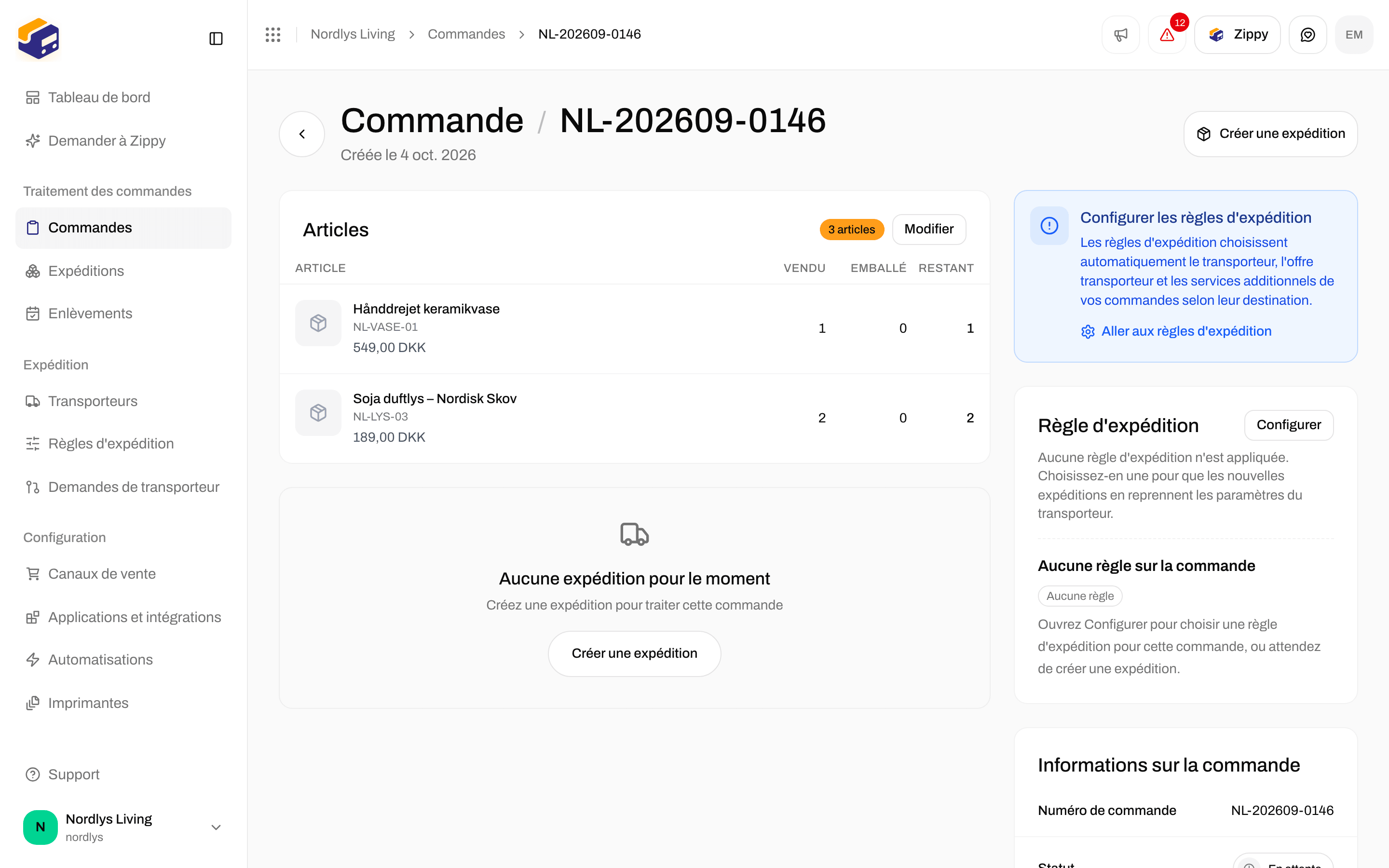Image resolution: width=1389 pixels, height=868 pixels.
Task: Open the apps grid launcher icon
Action: click(x=273, y=34)
